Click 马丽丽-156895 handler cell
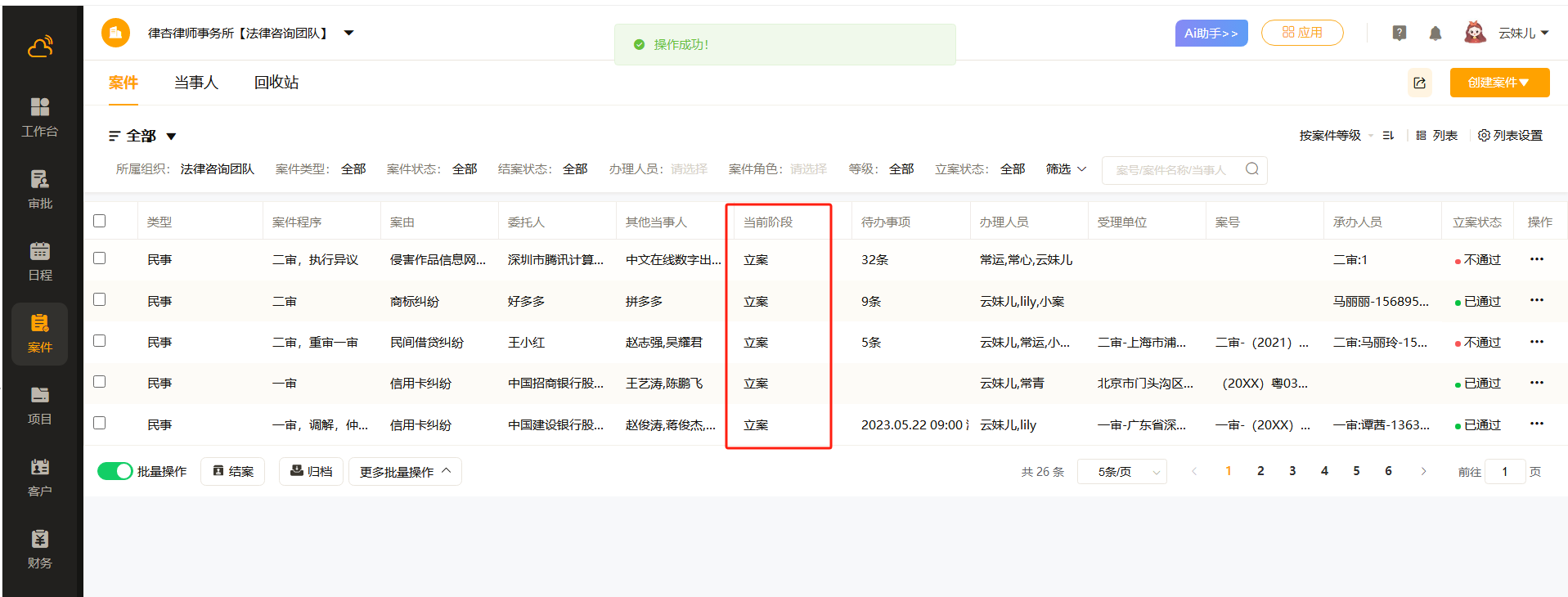This screenshot has width=1568, height=597. click(x=1381, y=301)
